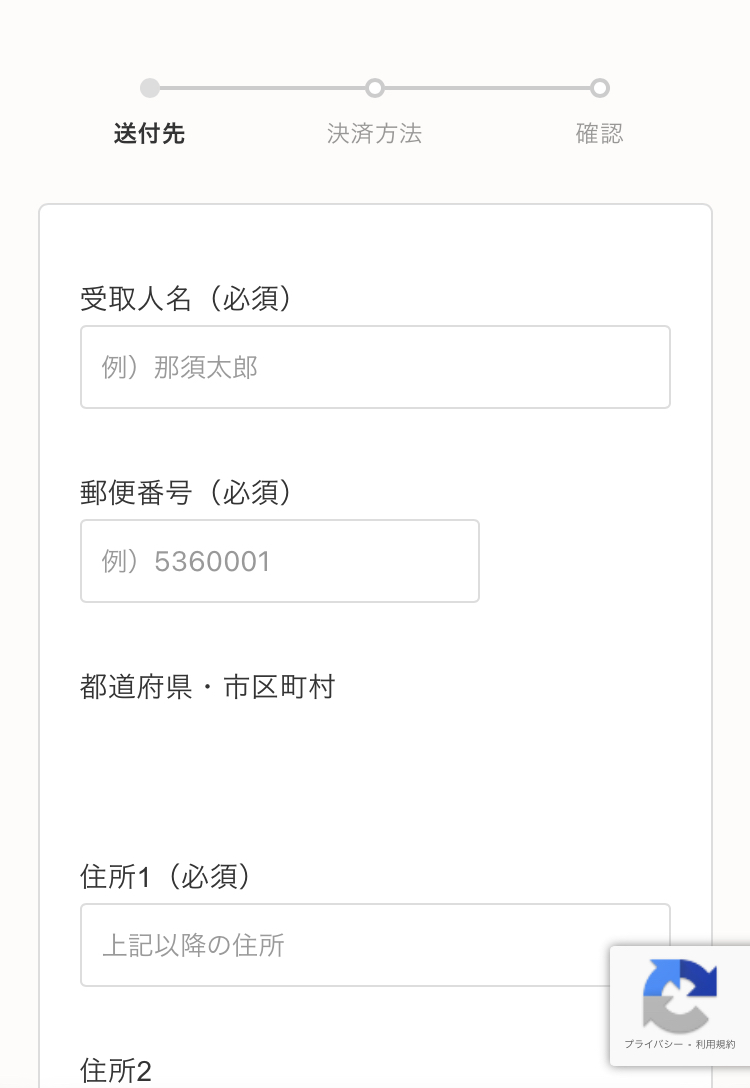Click the 住所2 label

[x=116, y=1071]
